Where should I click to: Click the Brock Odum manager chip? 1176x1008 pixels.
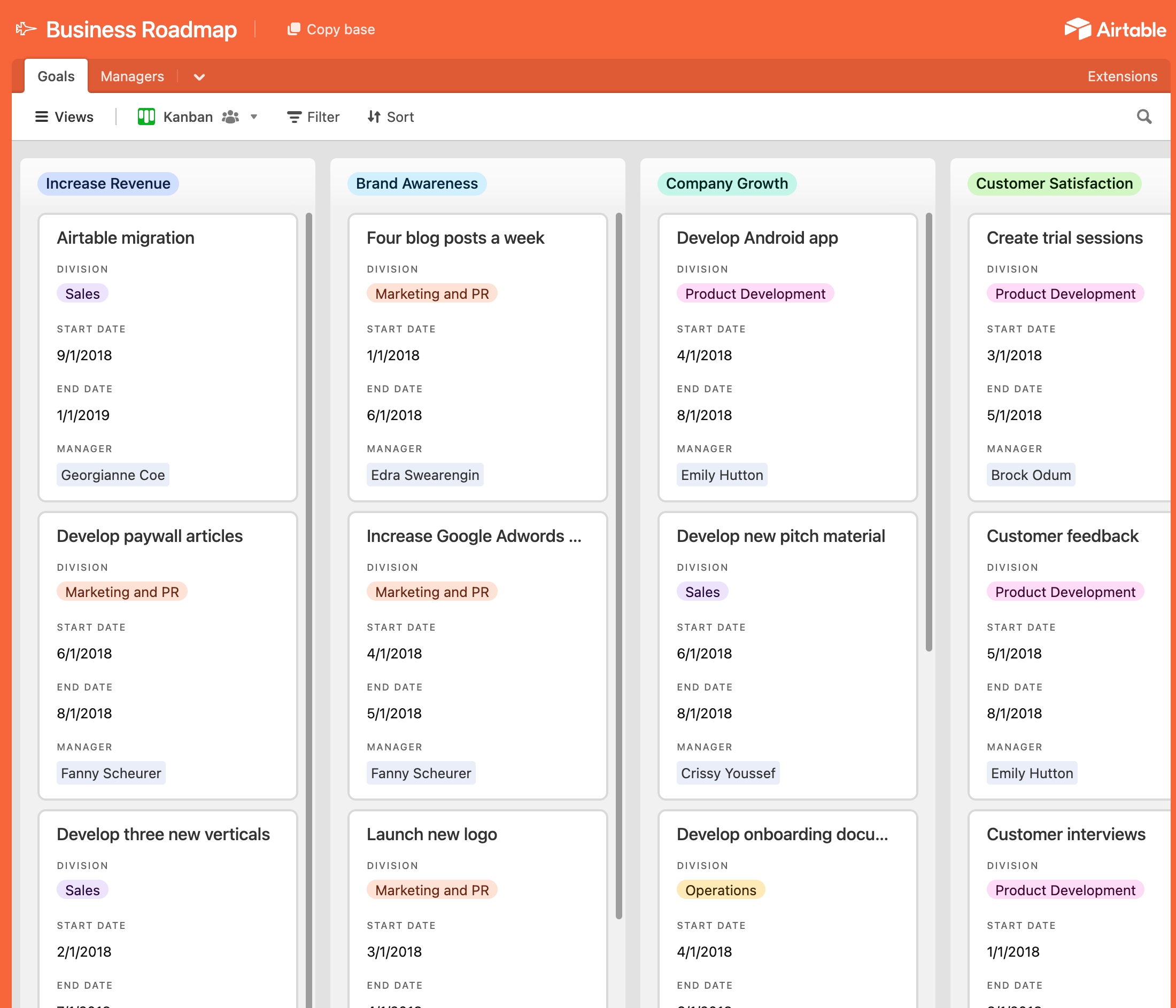click(x=1031, y=475)
